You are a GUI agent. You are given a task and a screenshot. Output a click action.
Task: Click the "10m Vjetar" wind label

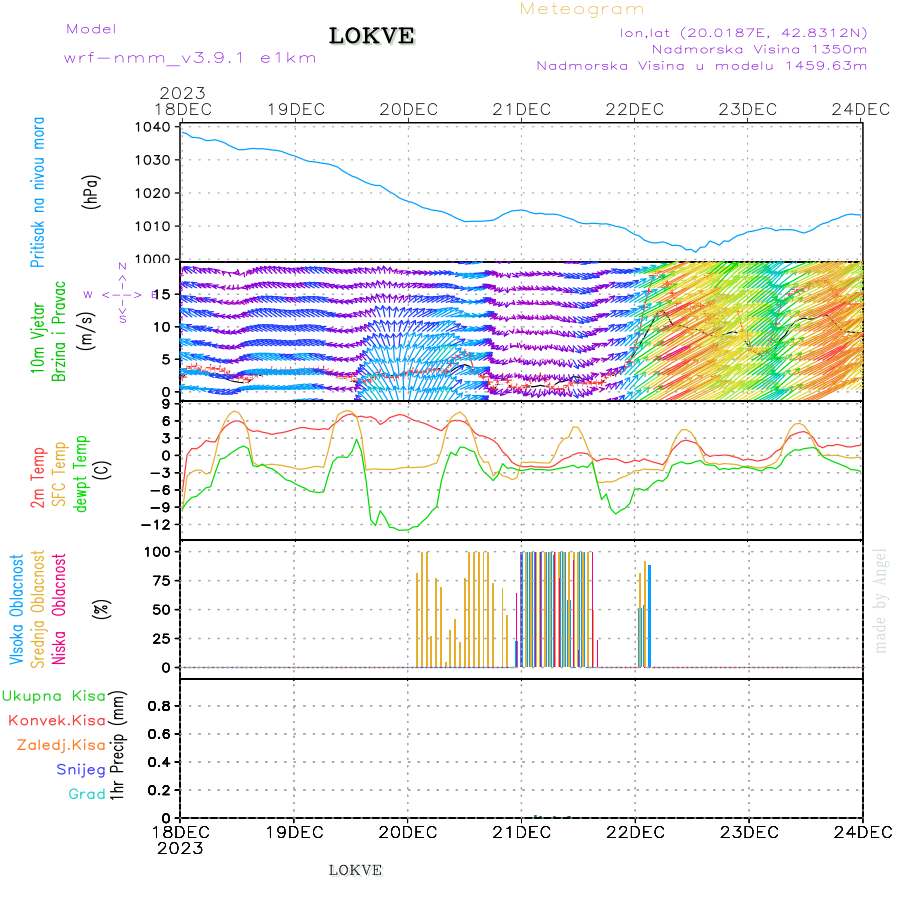coord(38,338)
